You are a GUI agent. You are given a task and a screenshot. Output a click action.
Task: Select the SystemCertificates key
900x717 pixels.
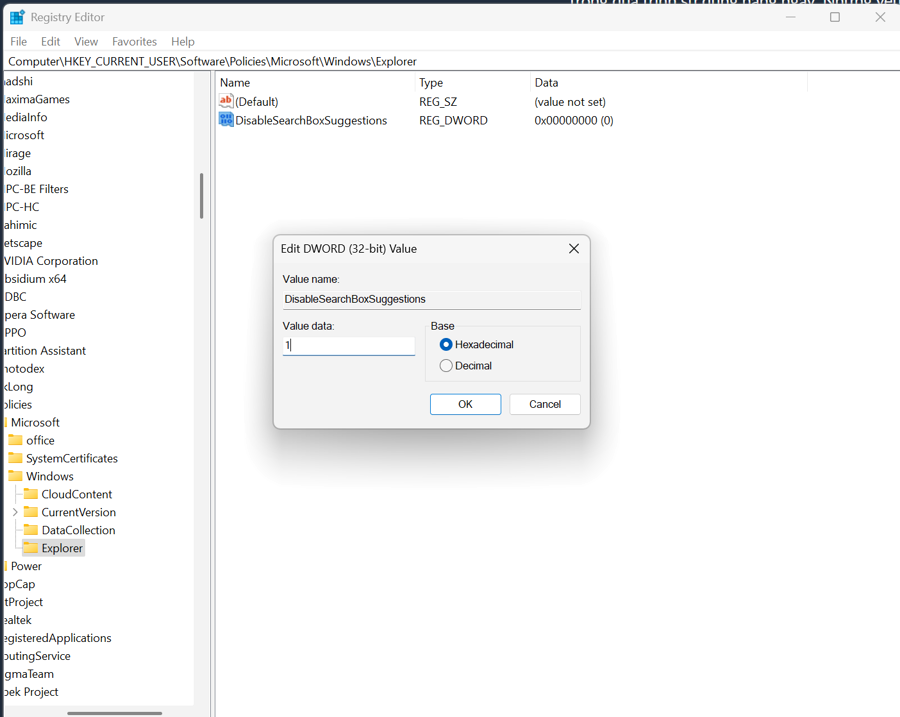coord(72,458)
